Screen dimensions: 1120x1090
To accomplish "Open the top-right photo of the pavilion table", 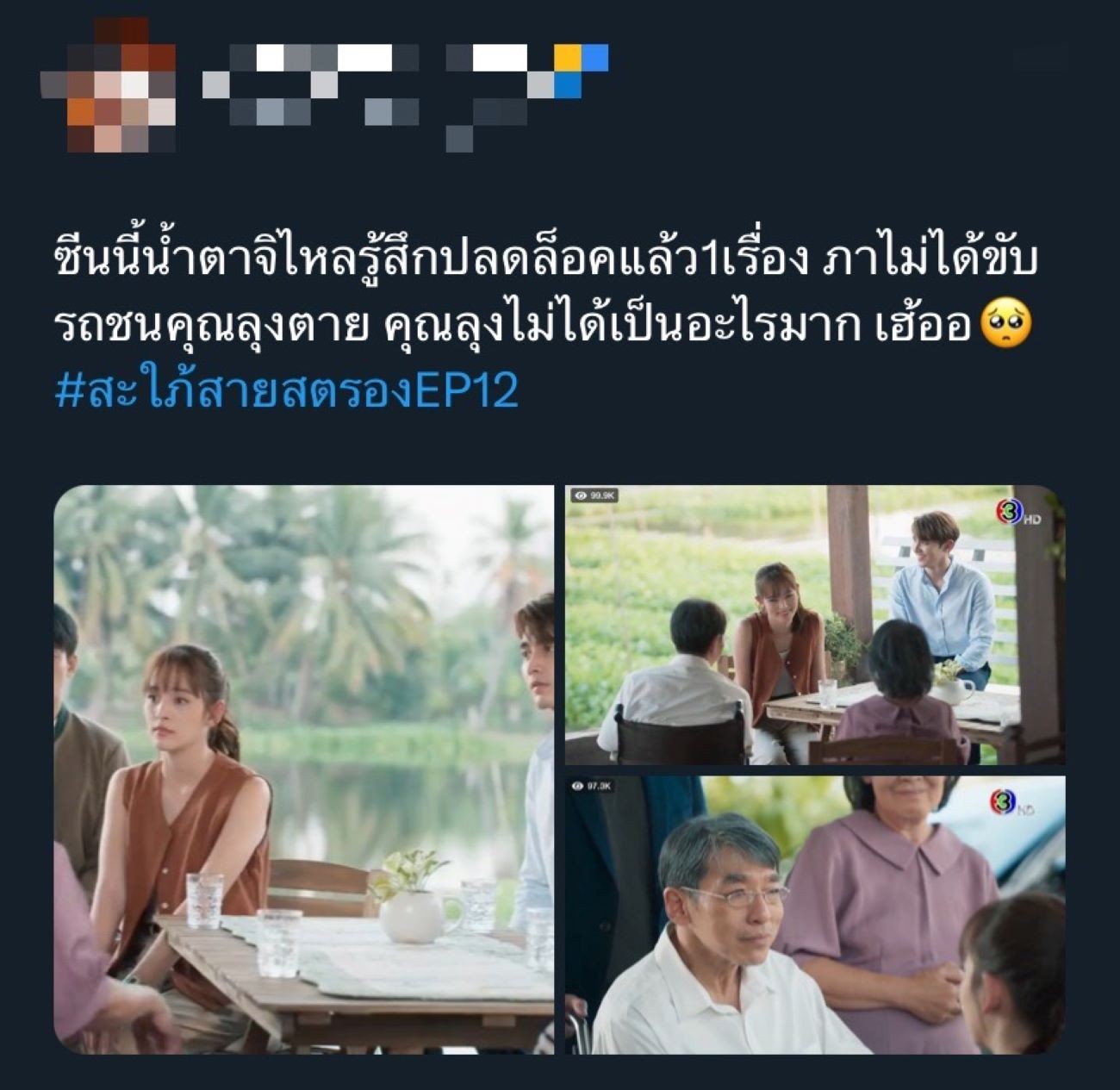I will 815,625.
